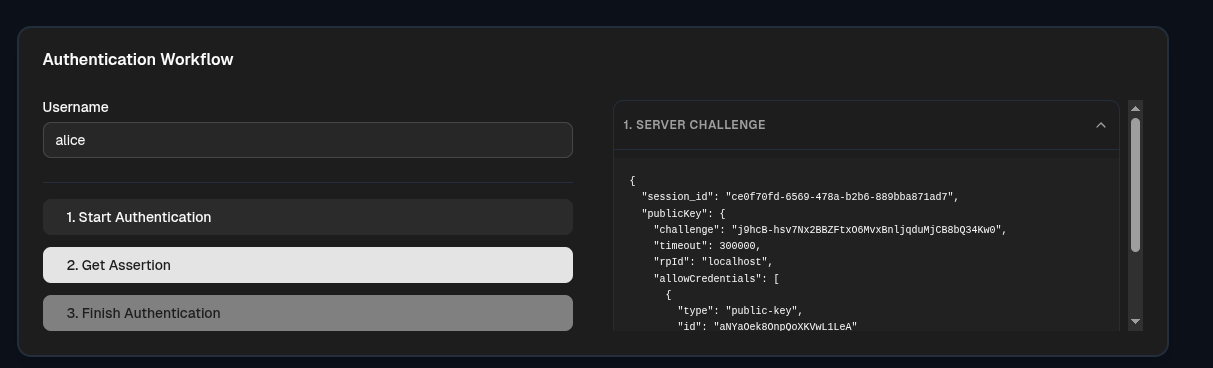Click the 3. Finish Authentication button
The height and width of the screenshot is (368, 1213).
308,313
